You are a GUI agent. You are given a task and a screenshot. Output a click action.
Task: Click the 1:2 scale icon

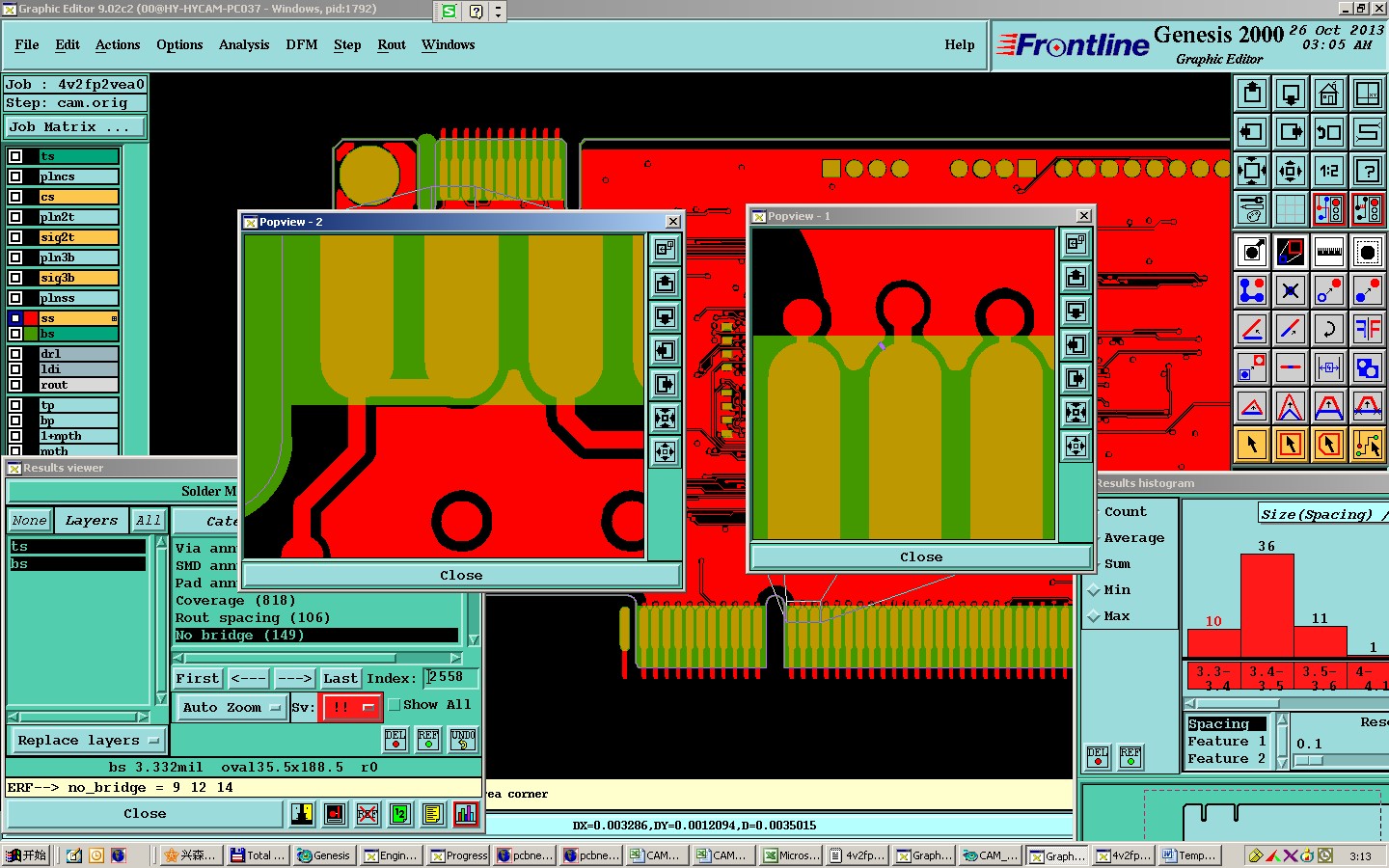click(x=1329, y=171)
